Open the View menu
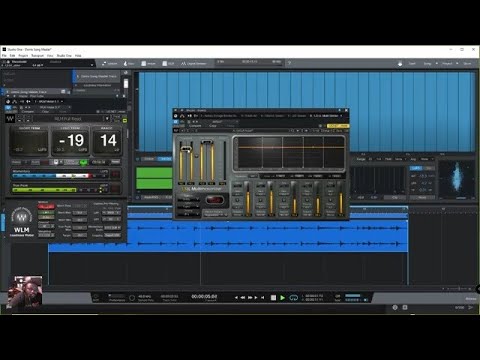480x360 pixels. point(50,56)
